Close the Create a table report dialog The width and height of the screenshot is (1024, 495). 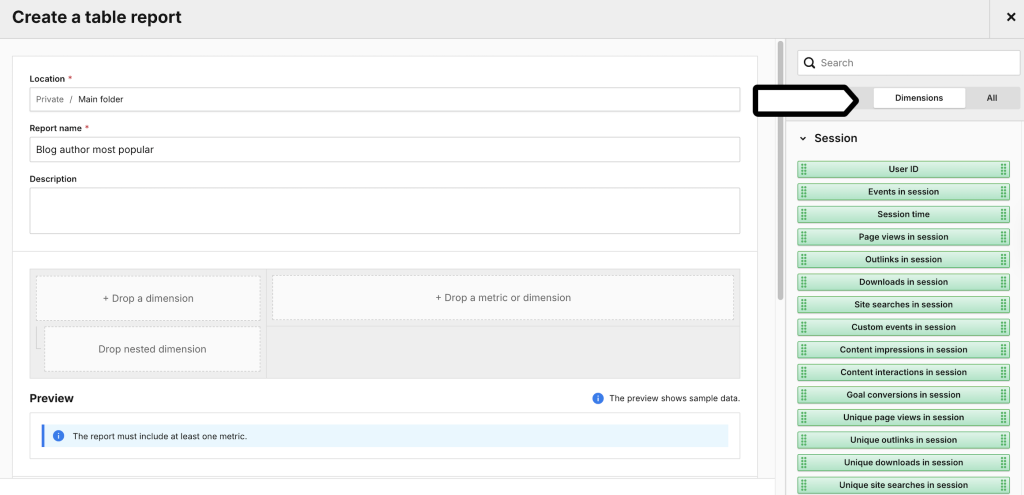[x=1011, y=18]
